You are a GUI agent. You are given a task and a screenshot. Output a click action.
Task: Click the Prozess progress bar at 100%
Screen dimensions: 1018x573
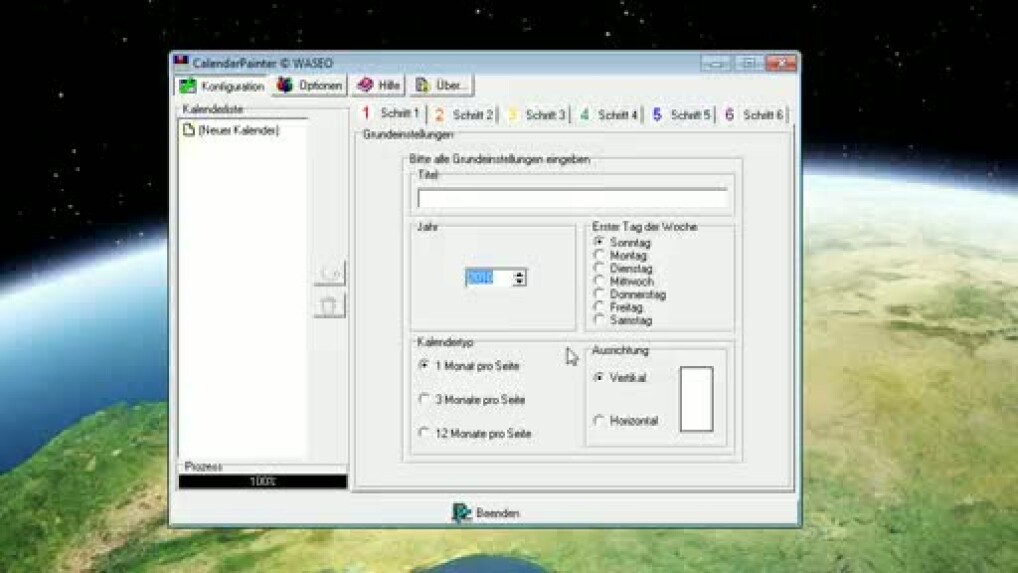263,482
